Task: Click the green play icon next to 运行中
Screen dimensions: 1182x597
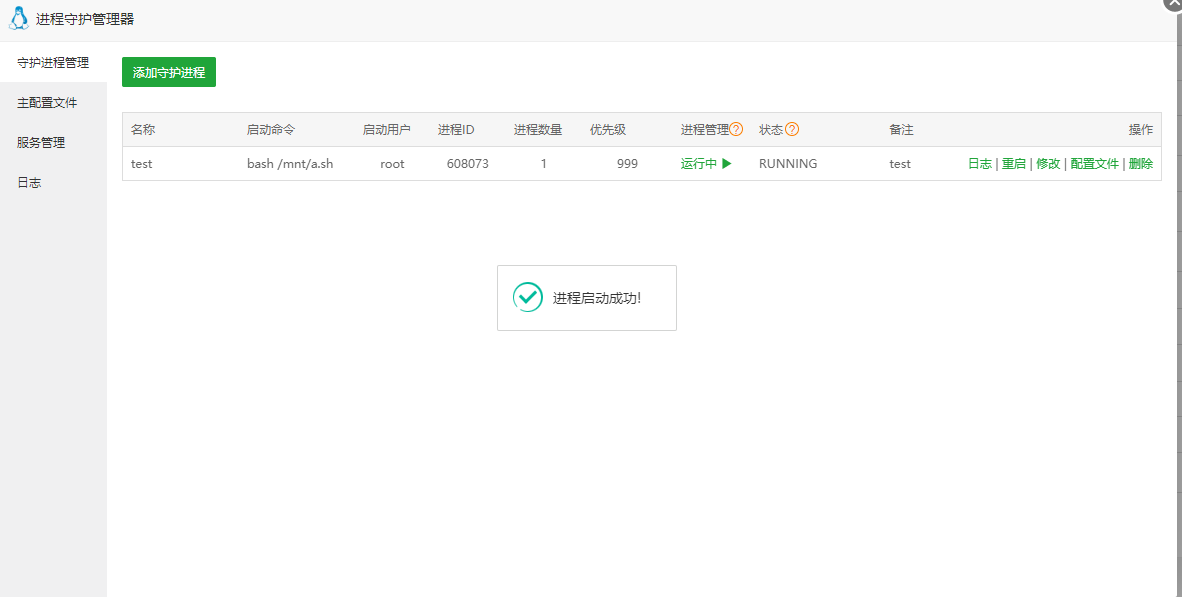Action: coord(725,163)
